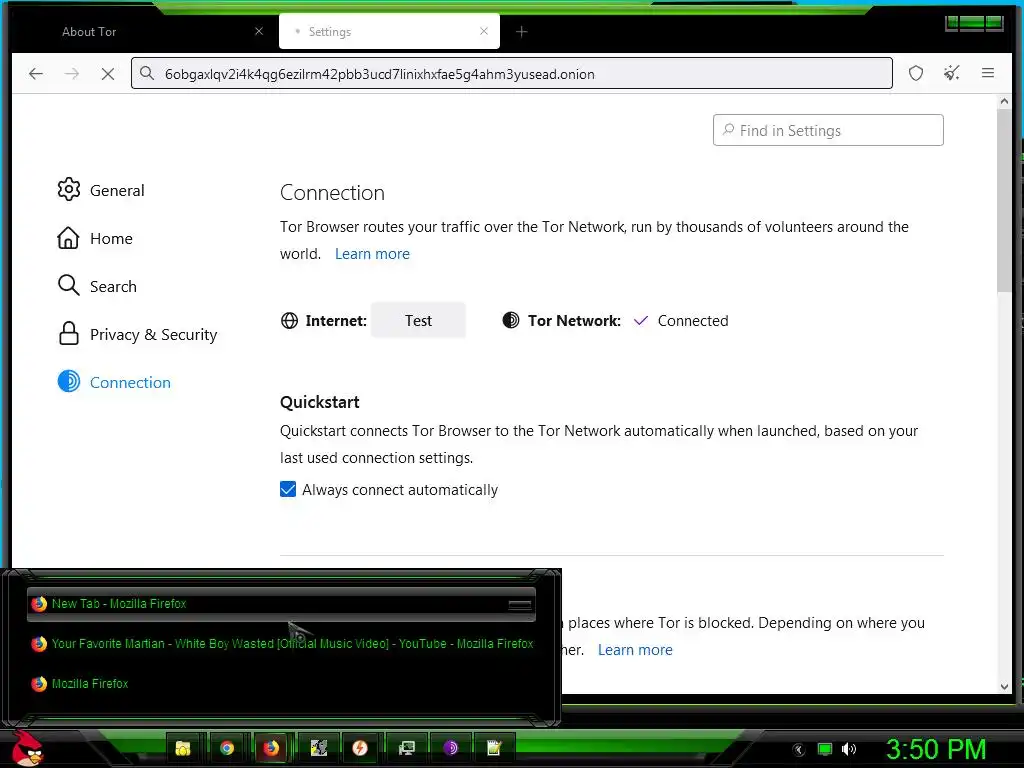Open Search settings category
Screen dimensions: 1024x768
click(x=97, y=286)
